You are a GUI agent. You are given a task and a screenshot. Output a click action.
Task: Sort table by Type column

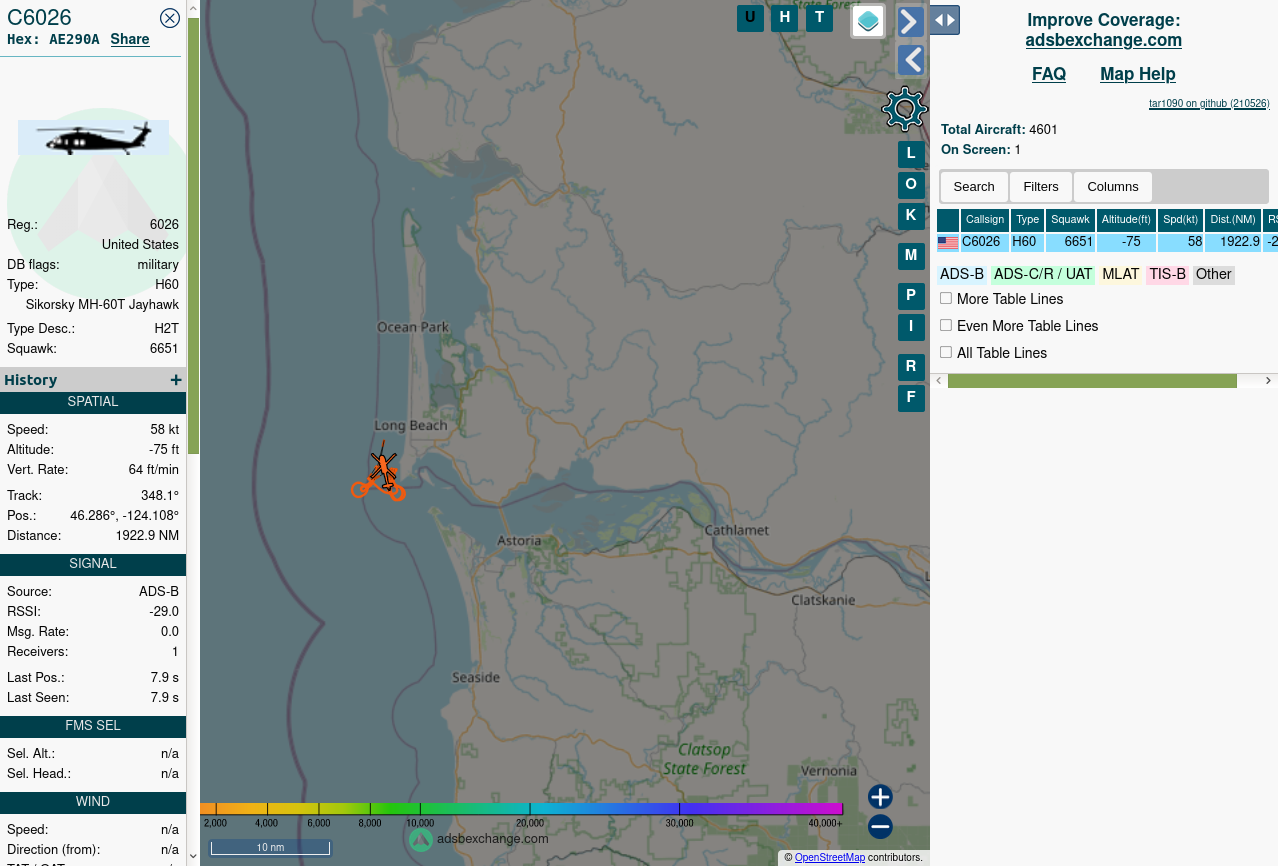(x=1028, y=220)
